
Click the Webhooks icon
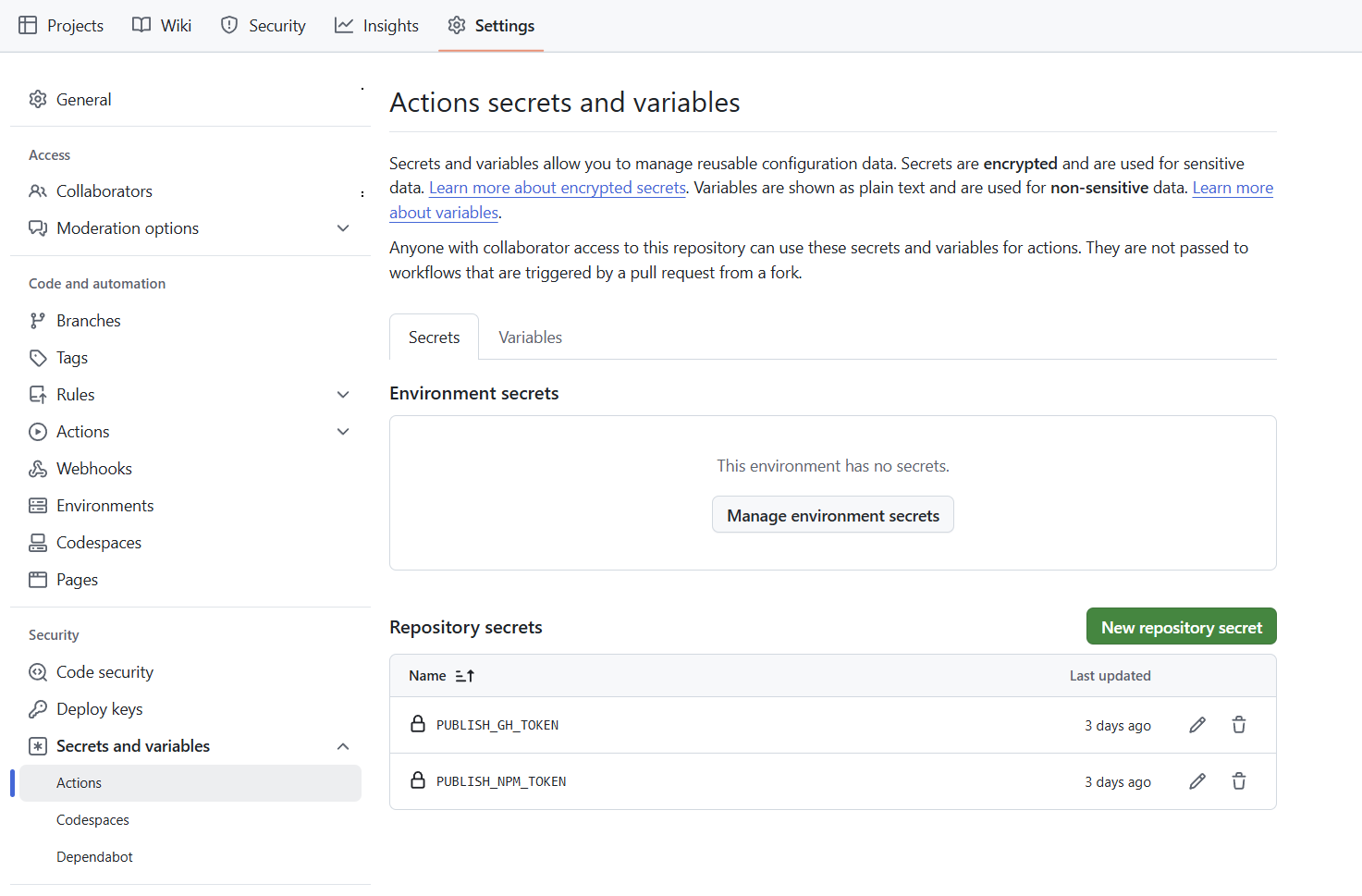pos(38,469)
